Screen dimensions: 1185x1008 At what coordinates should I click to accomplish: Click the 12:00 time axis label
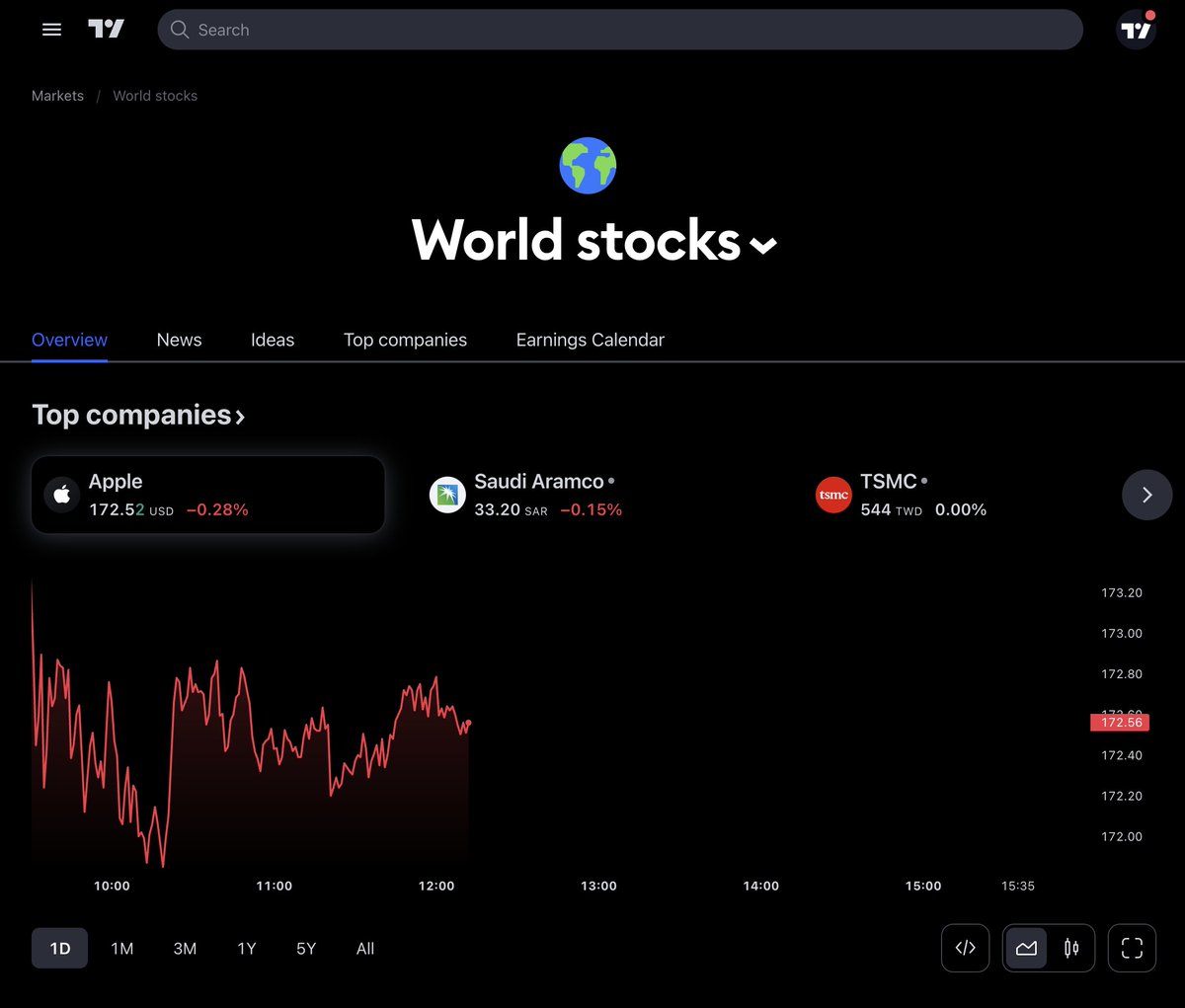coord(436,886)
